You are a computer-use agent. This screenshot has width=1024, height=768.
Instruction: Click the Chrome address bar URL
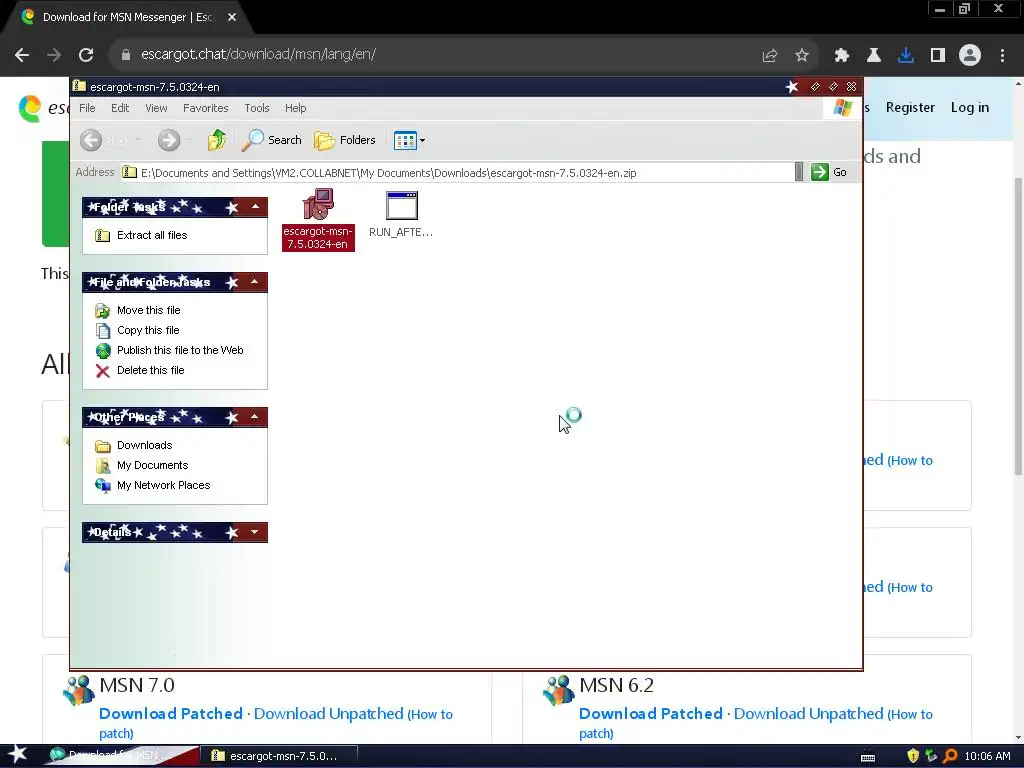259,54
